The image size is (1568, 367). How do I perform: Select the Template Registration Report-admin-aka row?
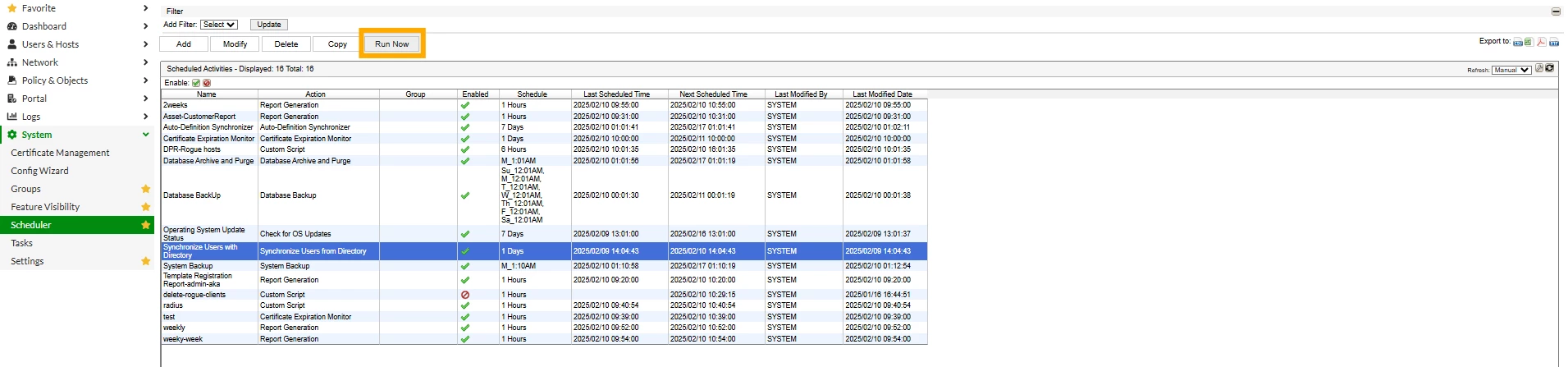544,280
